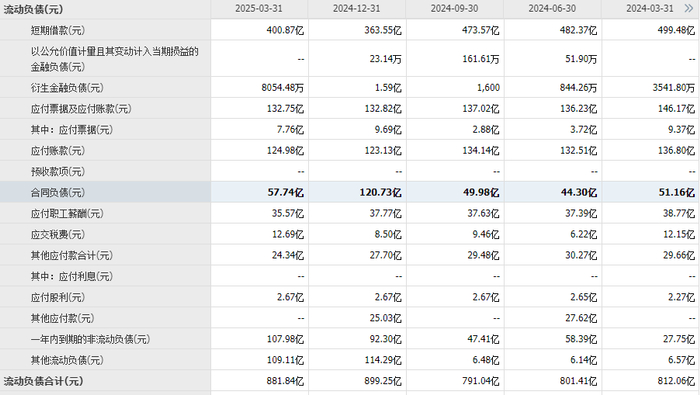
Task: Click the 应交税费(元) row label
Action: (58, 235)
